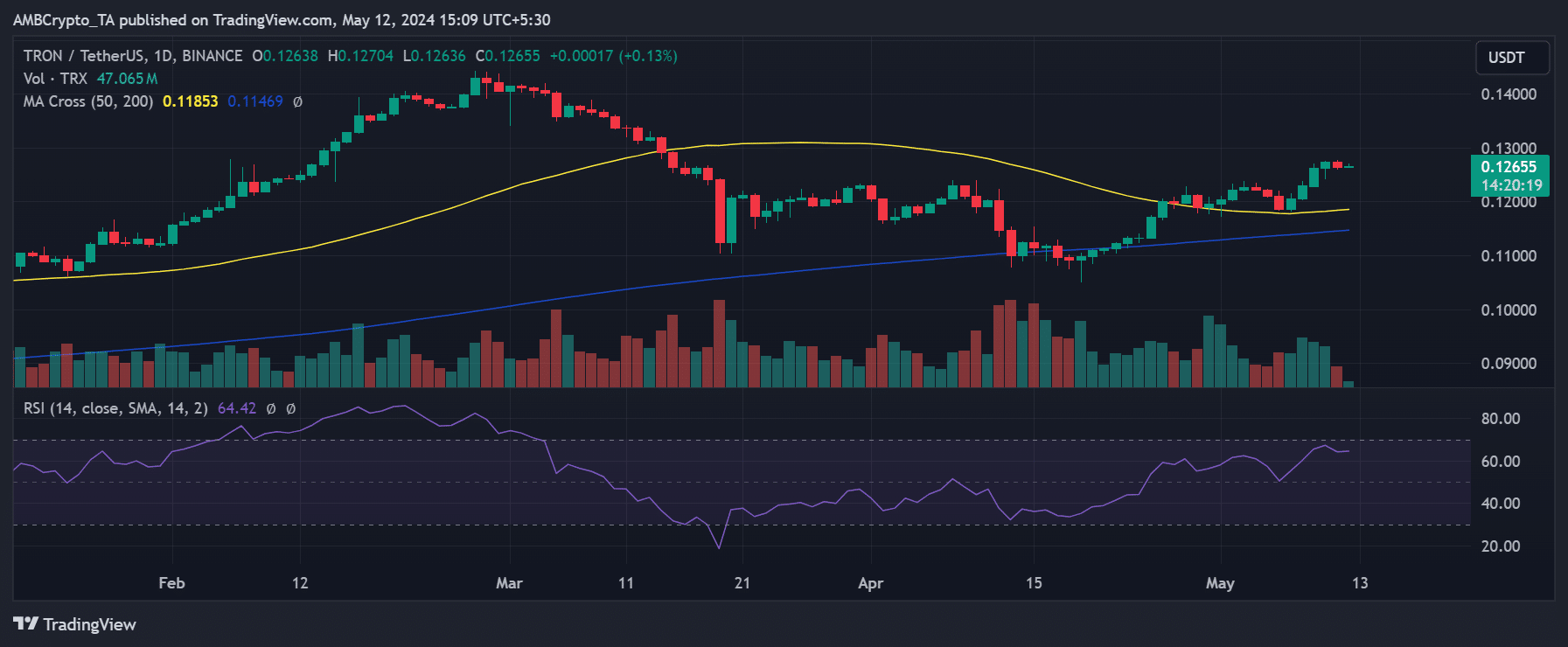This screenshot has height=647, width=1568.
Task: Click the Feb date axis label
Action: click(171, 583)
